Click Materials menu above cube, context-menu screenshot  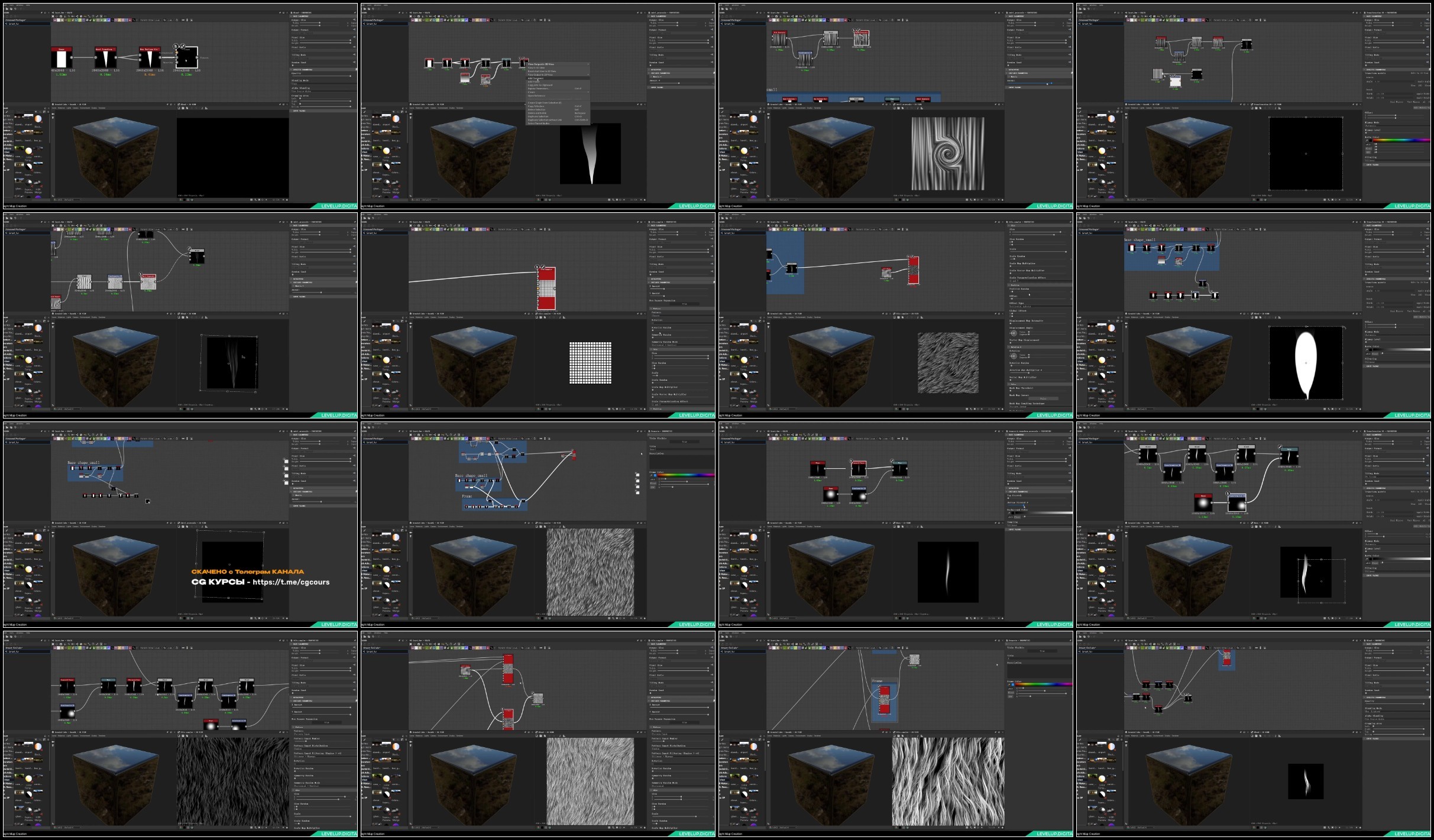click(419, 108)
